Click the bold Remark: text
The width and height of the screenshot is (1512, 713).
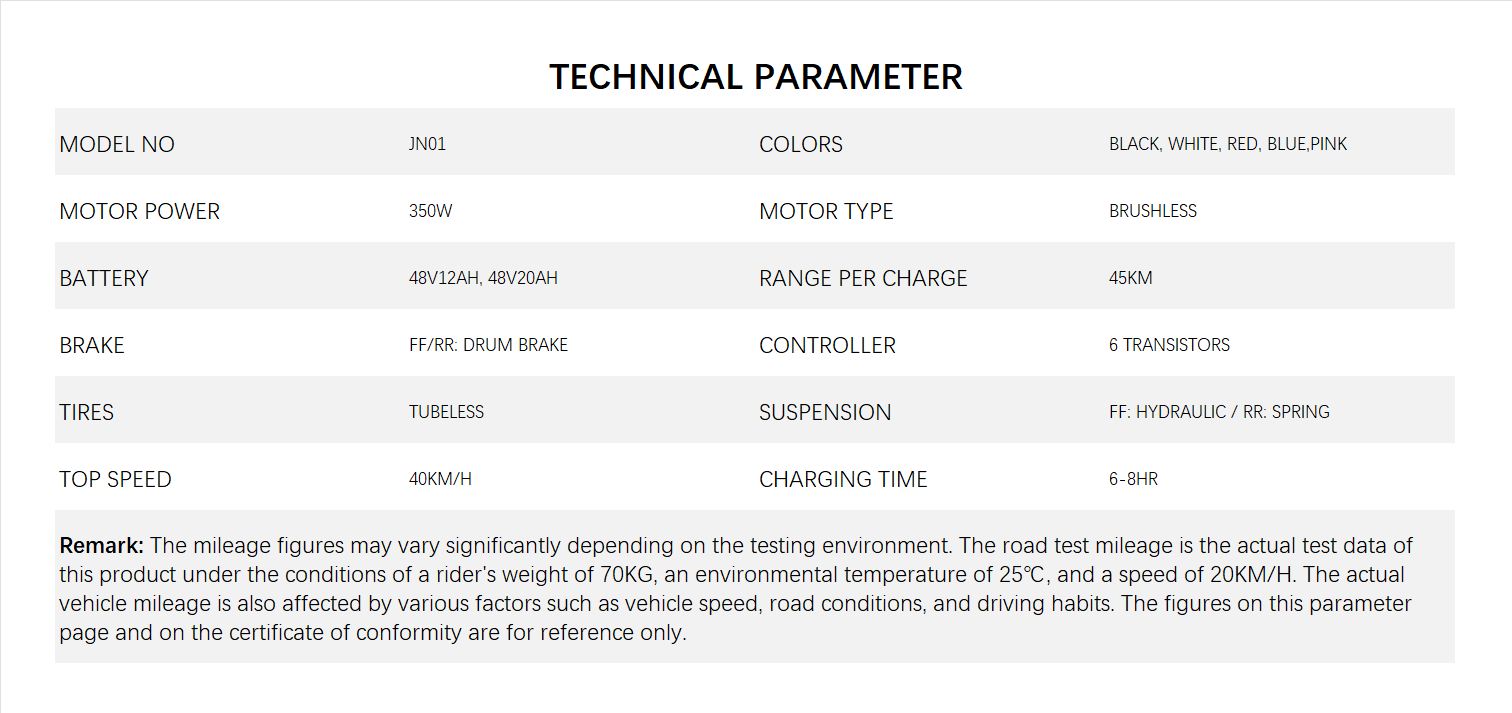102,546
